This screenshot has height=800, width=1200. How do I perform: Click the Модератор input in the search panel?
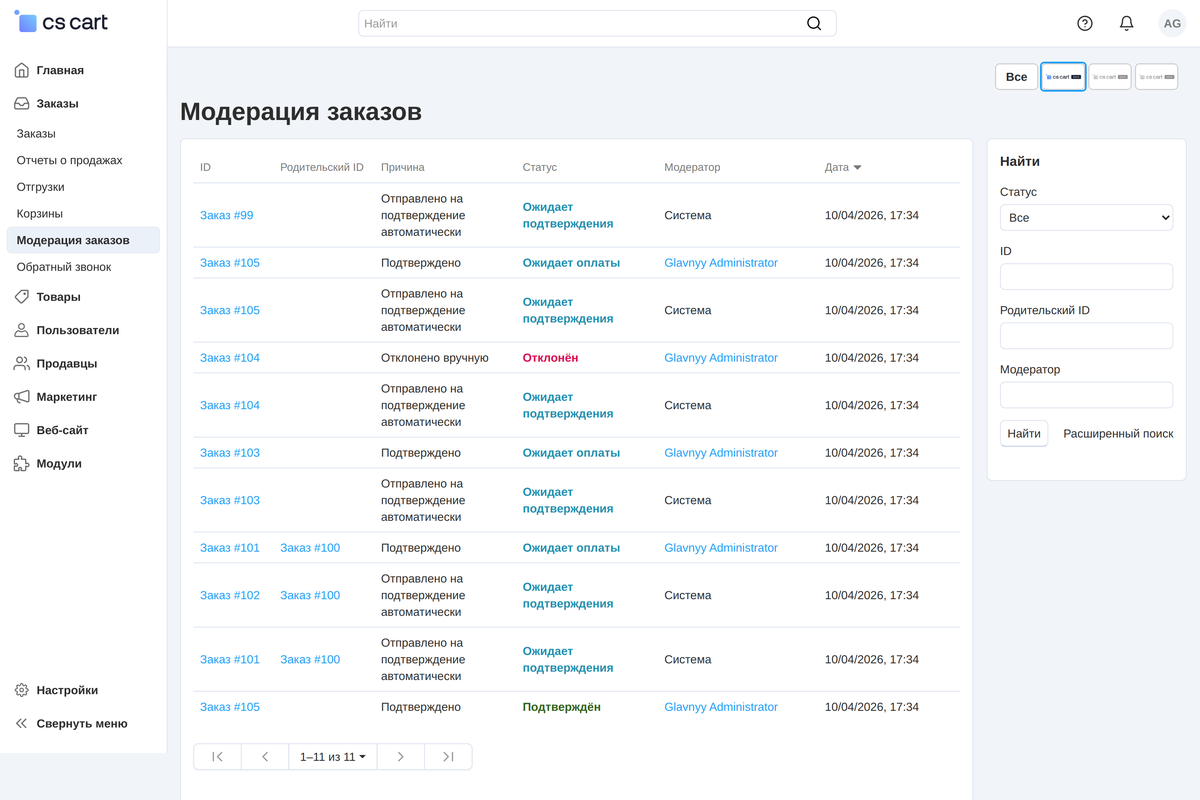(x=1086, y=395)
